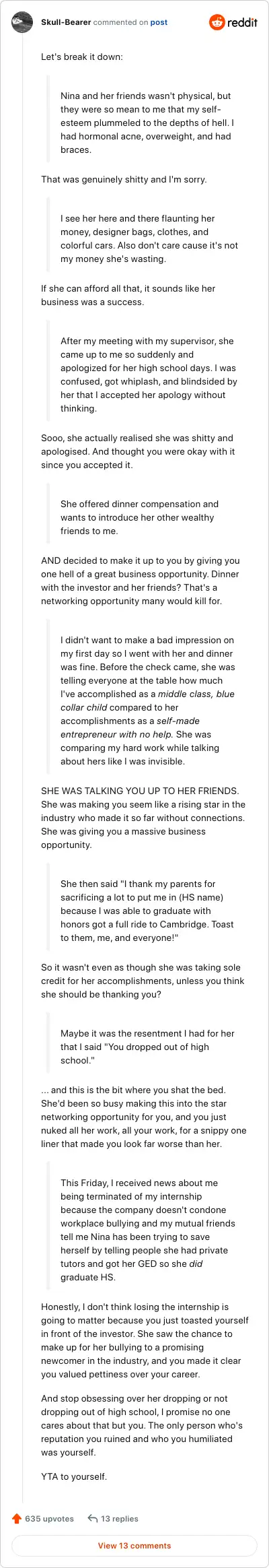Click the "That was genuinely shitty" sentence

[x=124, y=180]
